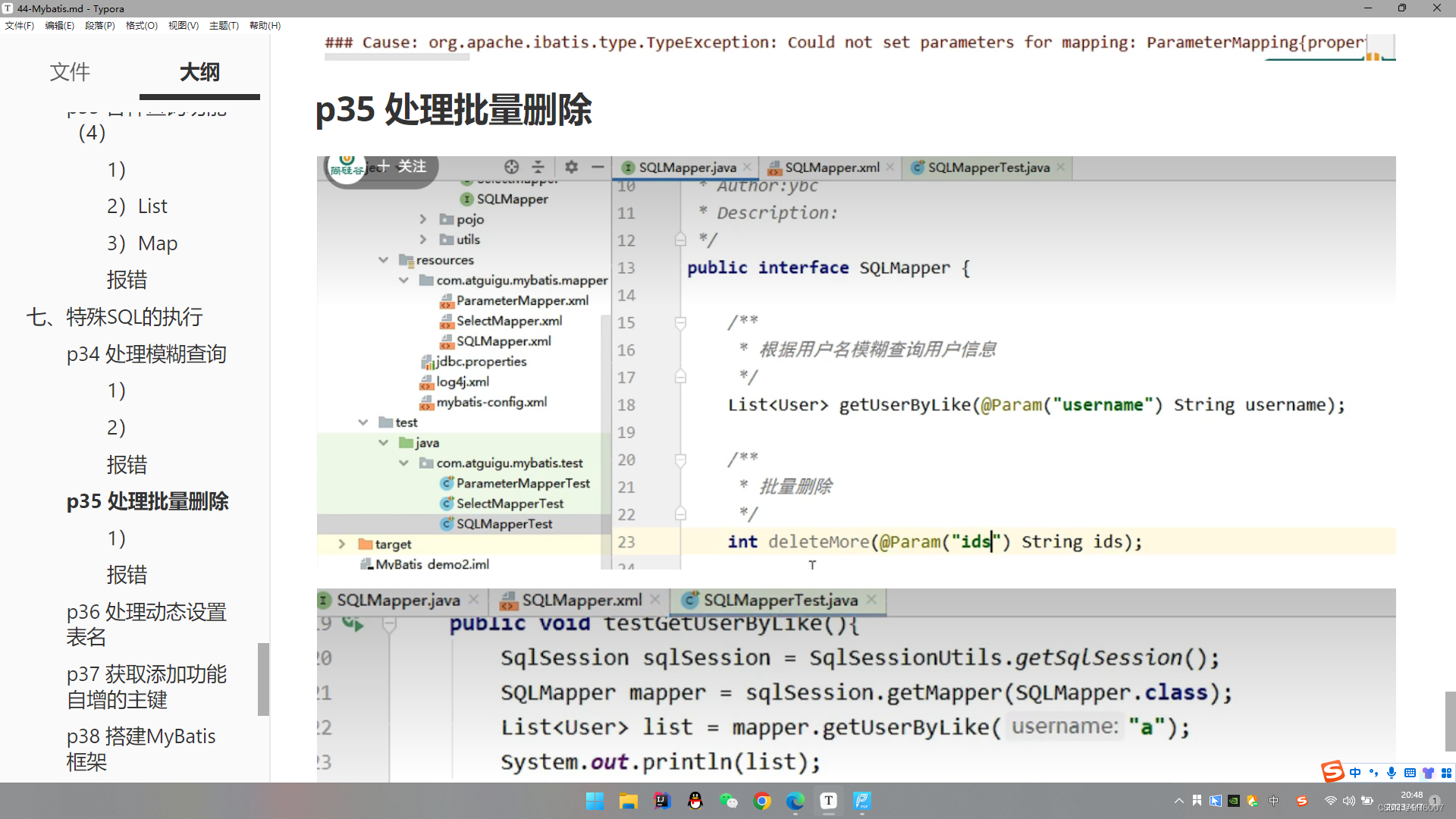Open the 视图(V) menu in Typora
Image resolution: width=1456 pixels, height=819 pixels.
(183, 25)
